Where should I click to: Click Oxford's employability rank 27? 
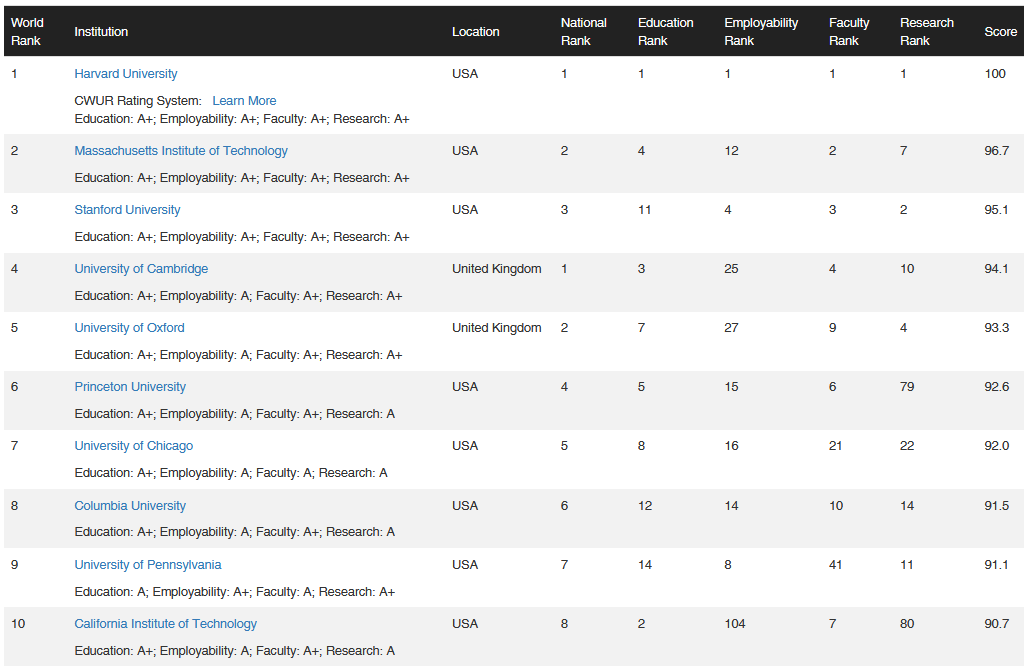point(732,327)
